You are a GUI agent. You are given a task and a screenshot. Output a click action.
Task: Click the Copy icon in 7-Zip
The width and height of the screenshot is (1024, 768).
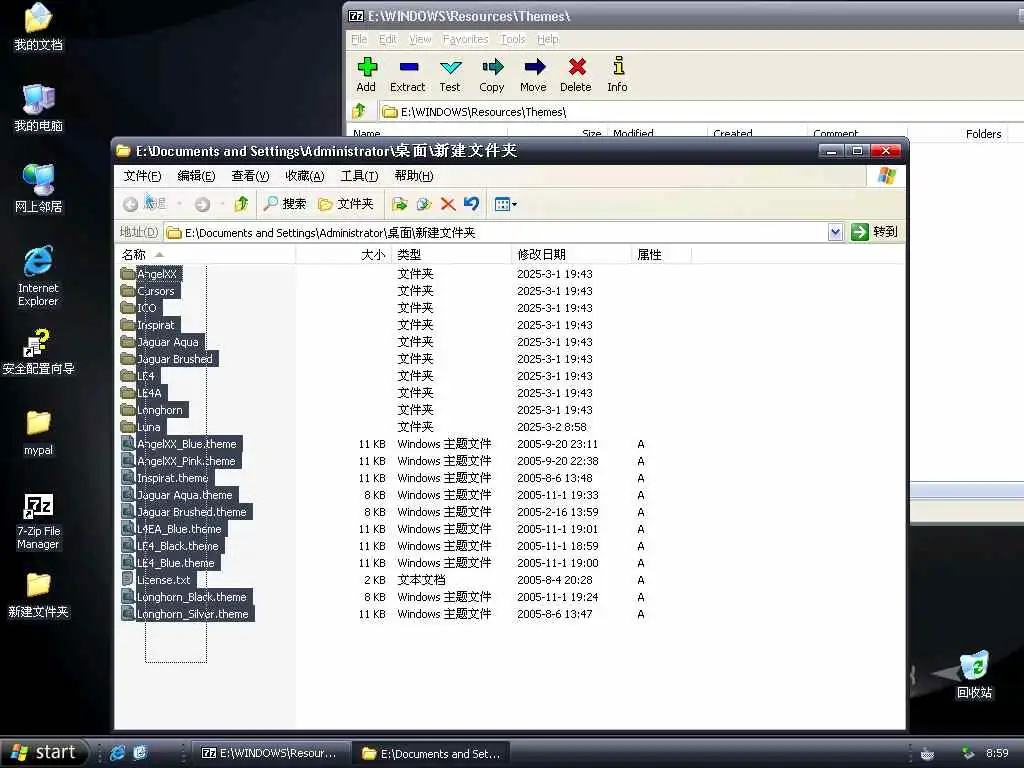tap(492, 67)
